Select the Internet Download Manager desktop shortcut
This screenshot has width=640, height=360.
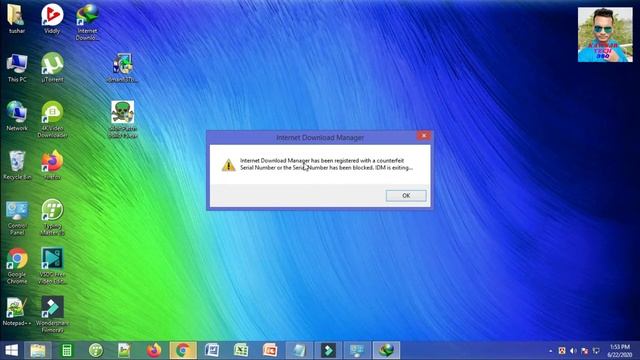point(87,22)
